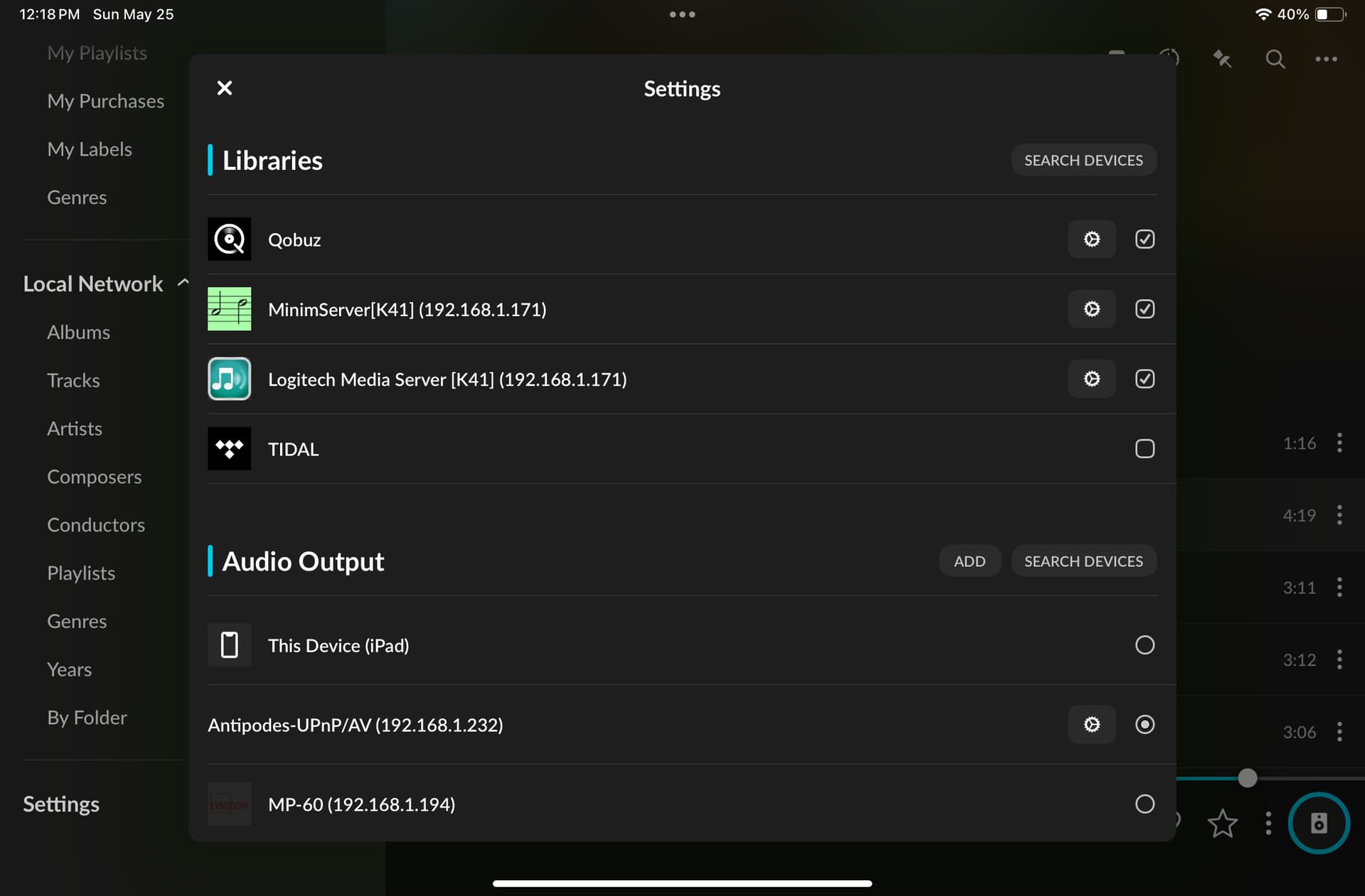Go to My Purchases
Image resolution: width=1365 pixels, height=896 pixels.
(x=105, y=101)
